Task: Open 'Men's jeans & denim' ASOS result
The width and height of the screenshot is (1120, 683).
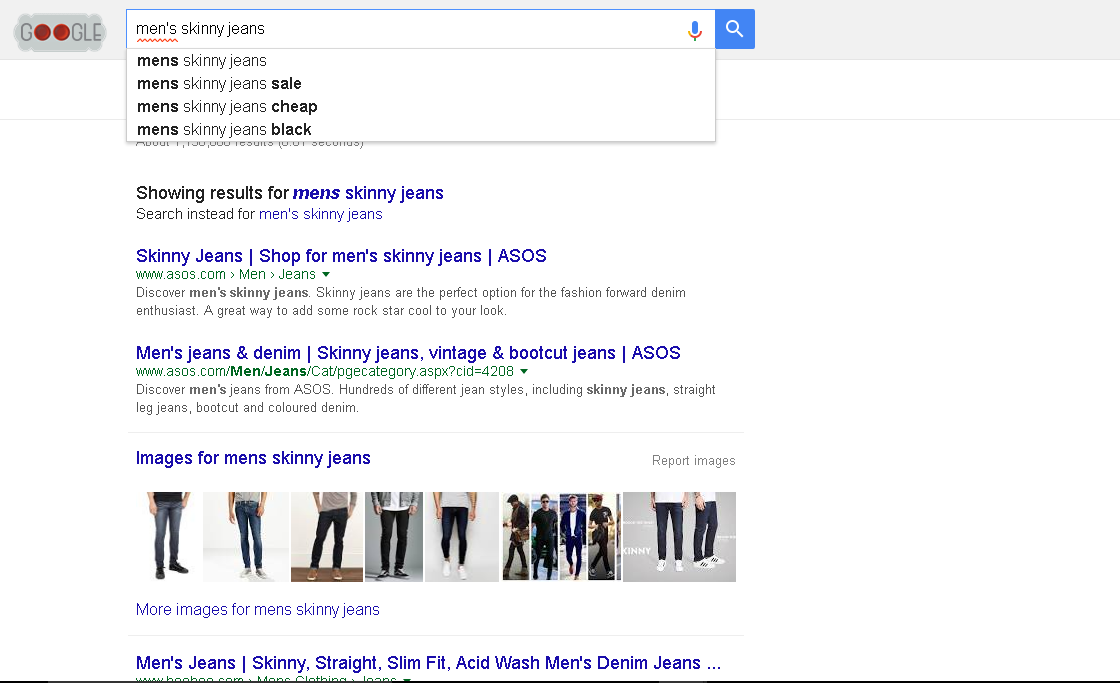Action: 408,353
